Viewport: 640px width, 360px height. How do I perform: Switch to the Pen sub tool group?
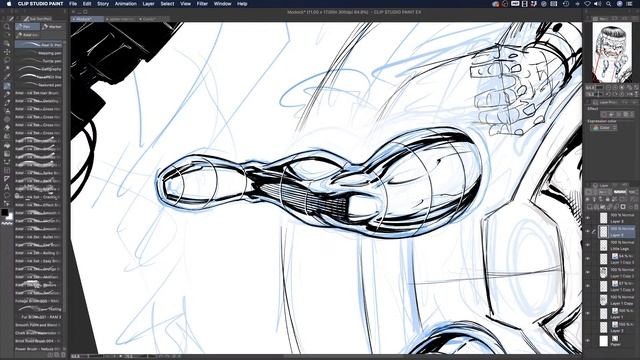click(27, 27)
